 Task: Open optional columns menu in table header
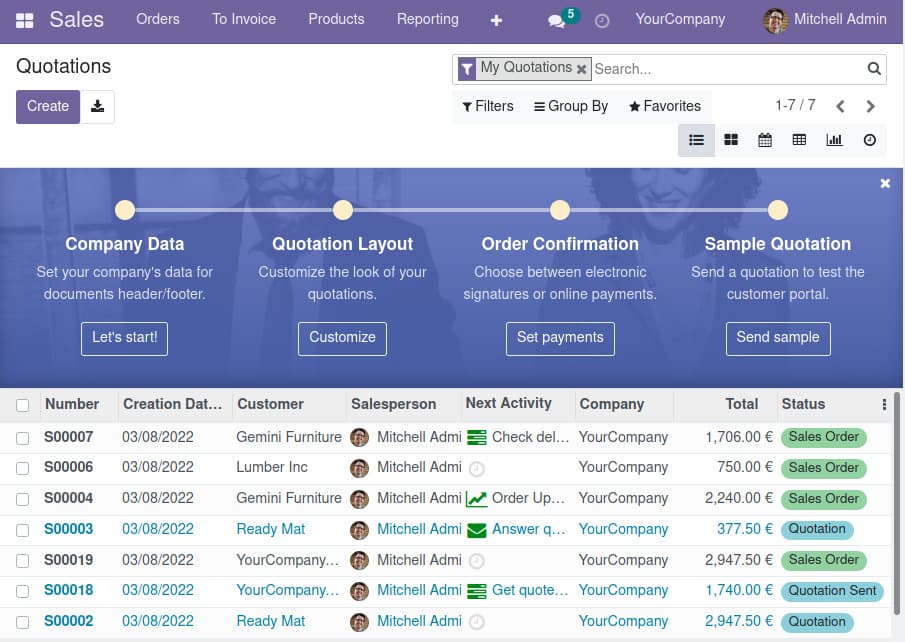point(884,404)
